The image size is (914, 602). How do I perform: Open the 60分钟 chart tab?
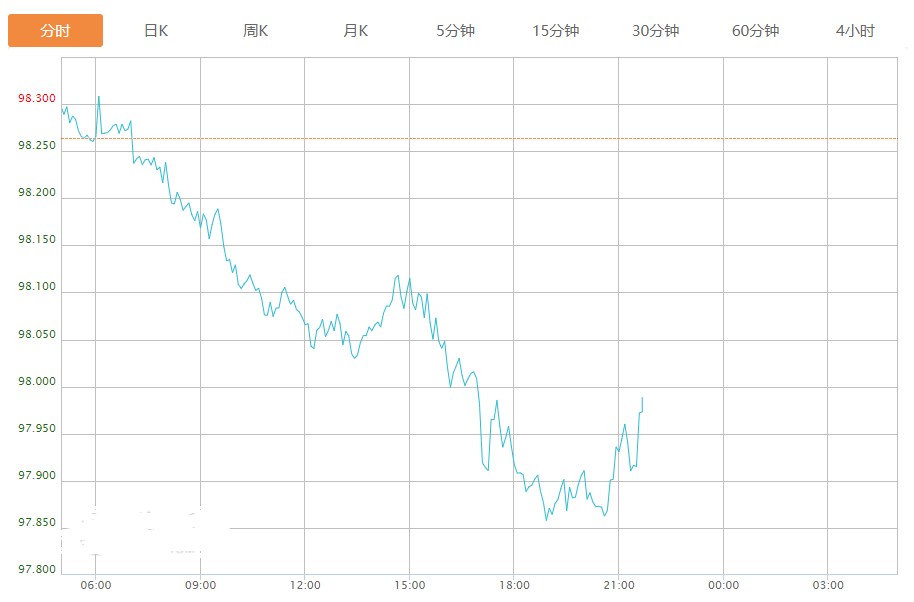point(756,31)
